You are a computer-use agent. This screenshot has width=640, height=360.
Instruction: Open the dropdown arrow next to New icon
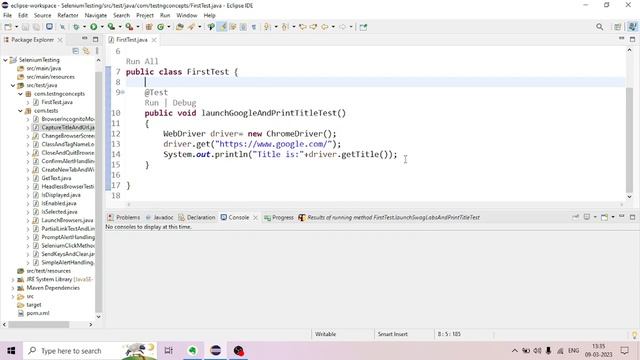coord(16,27)
